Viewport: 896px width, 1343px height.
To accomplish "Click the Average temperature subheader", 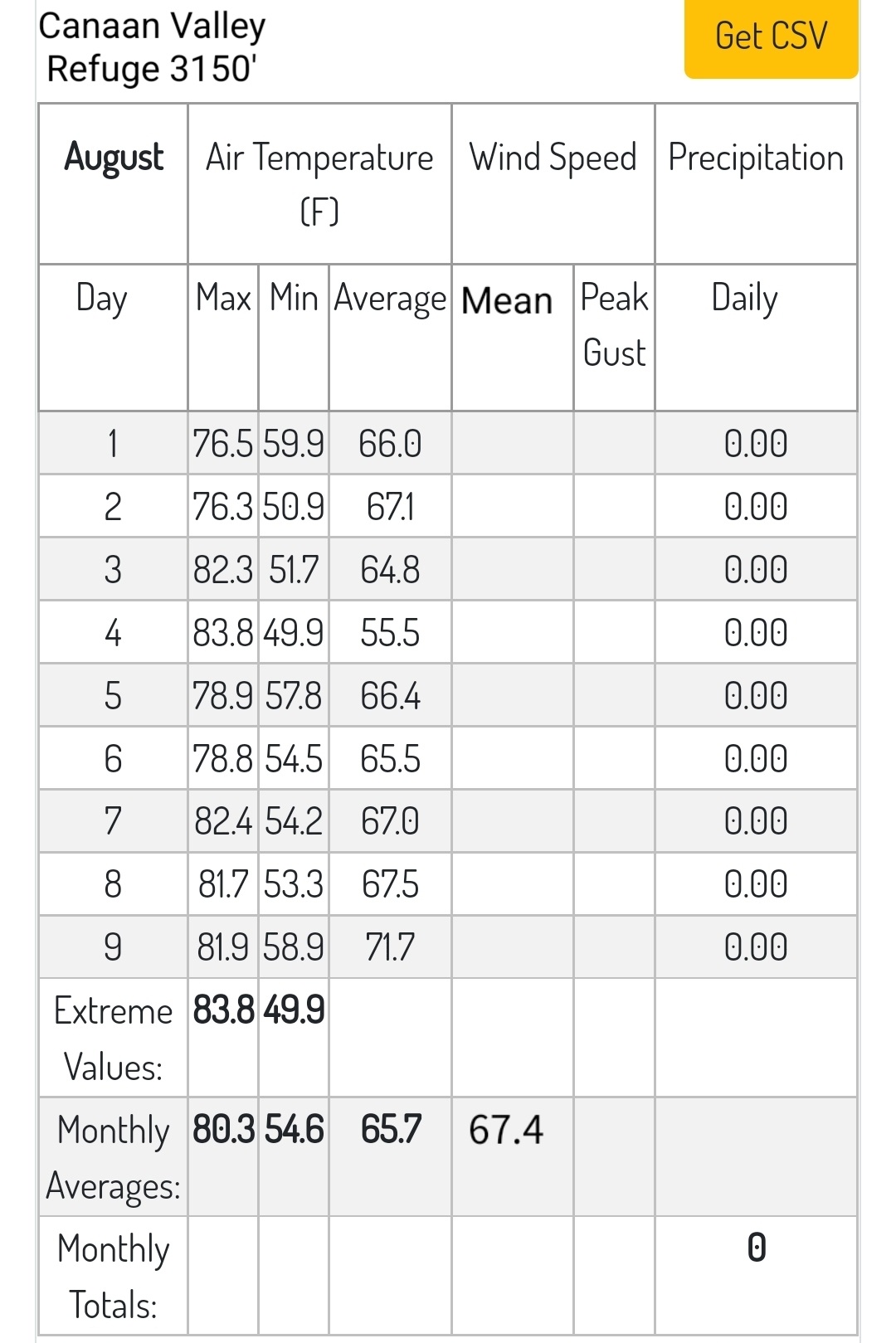I will coord(390,299).
